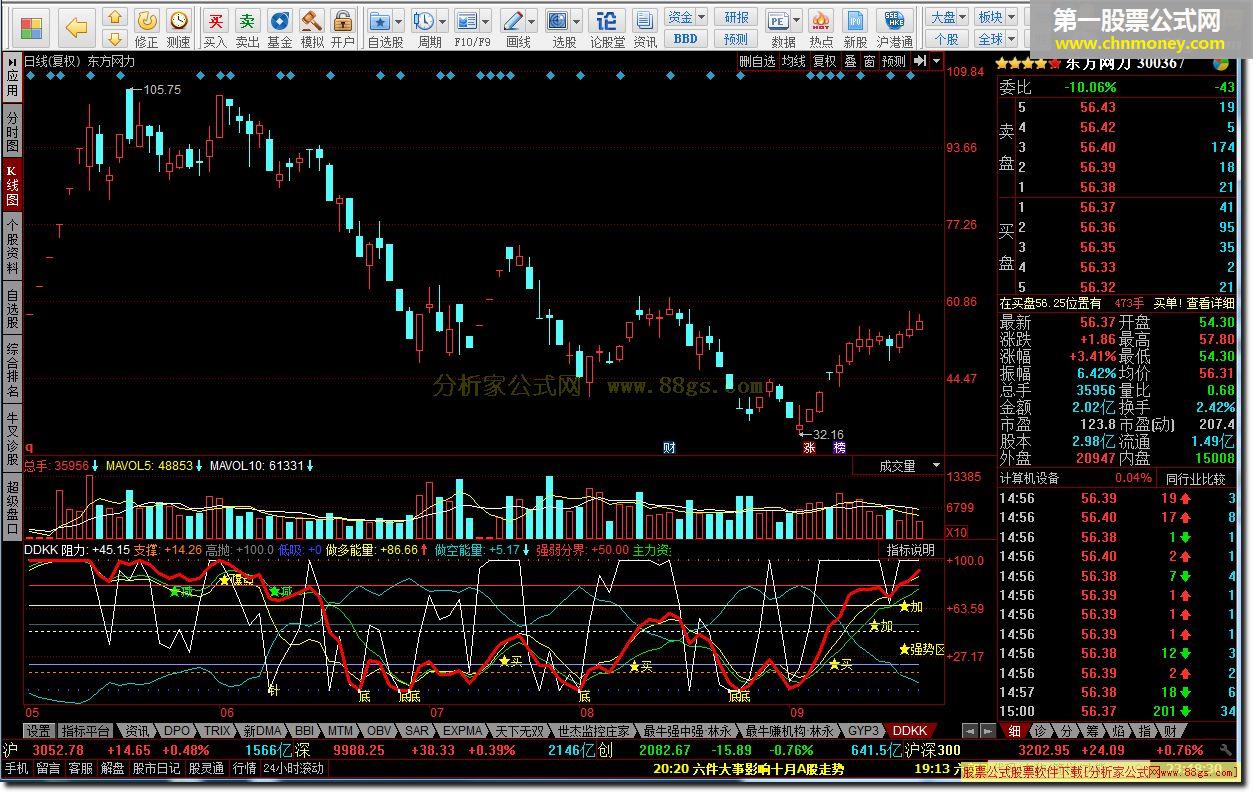The image size is (1253, 793).
Task: Click the 开户 open-account lock icon
Action: (x=343, y=27)
